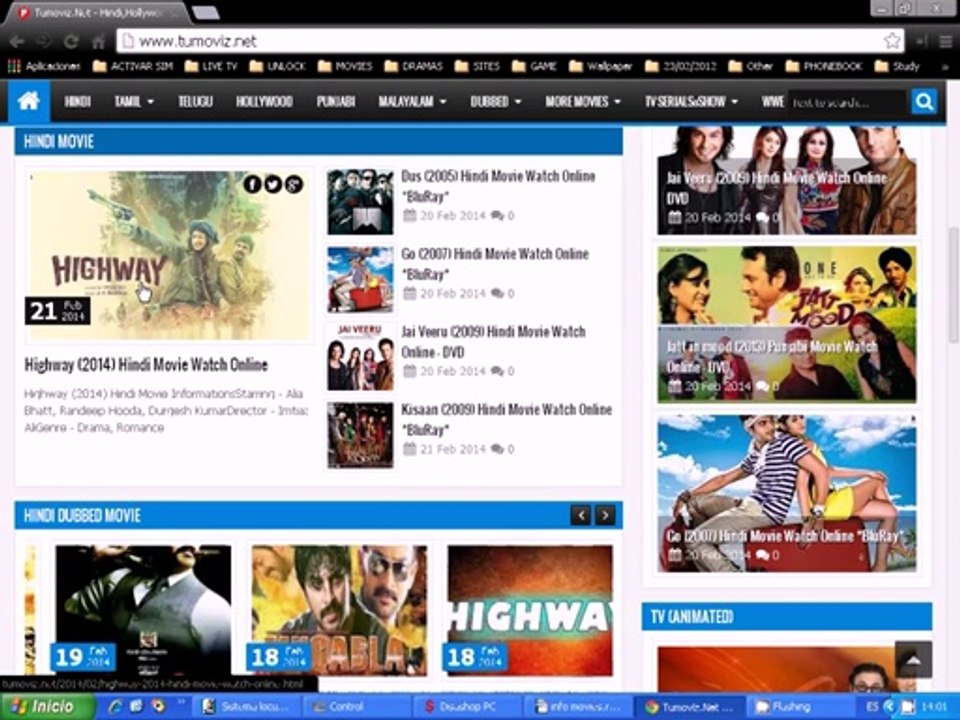Open the DRAMAS bookmark folder
Viewport: 960px width, 720px height.
413,66
